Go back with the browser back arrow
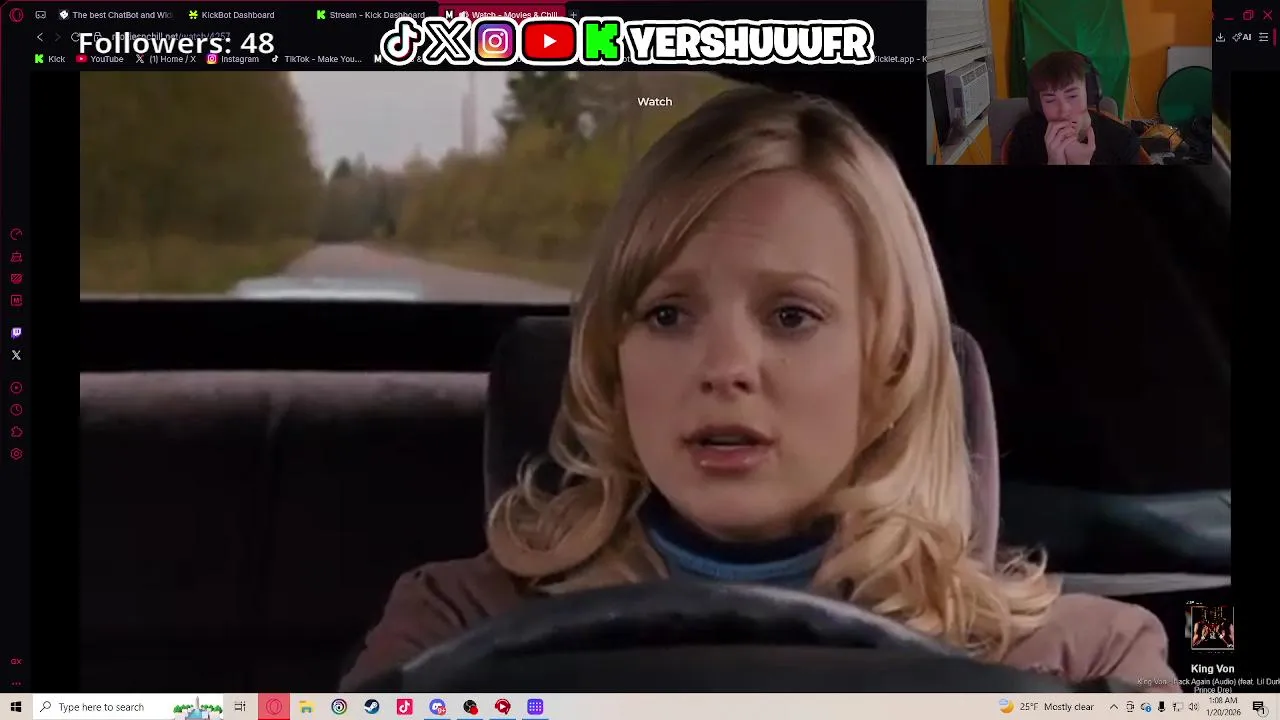 coord(40,37)
